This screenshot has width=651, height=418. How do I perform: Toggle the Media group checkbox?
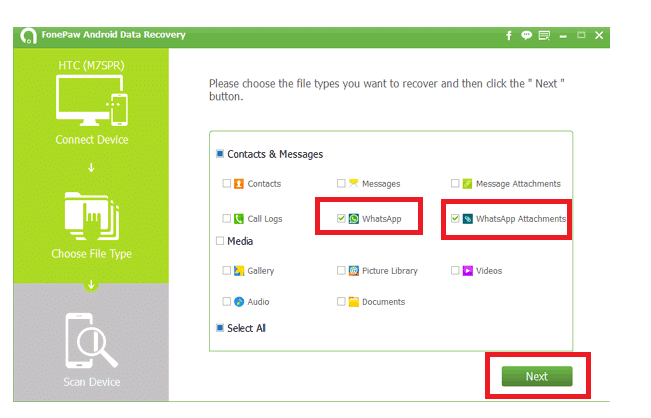(220, 241)
